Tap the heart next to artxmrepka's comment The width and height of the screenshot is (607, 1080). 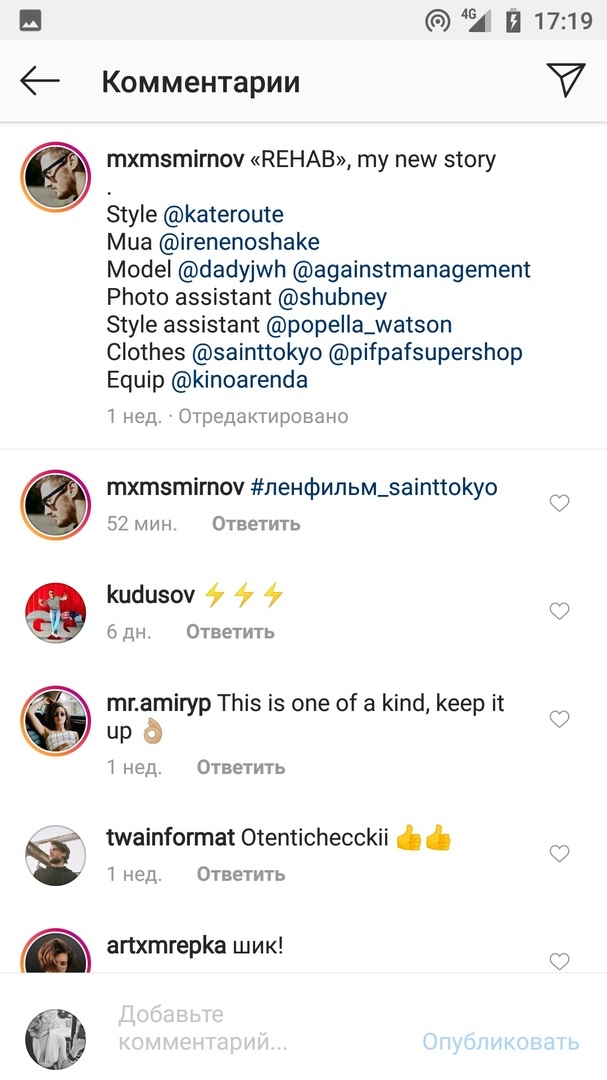[560, 961]
